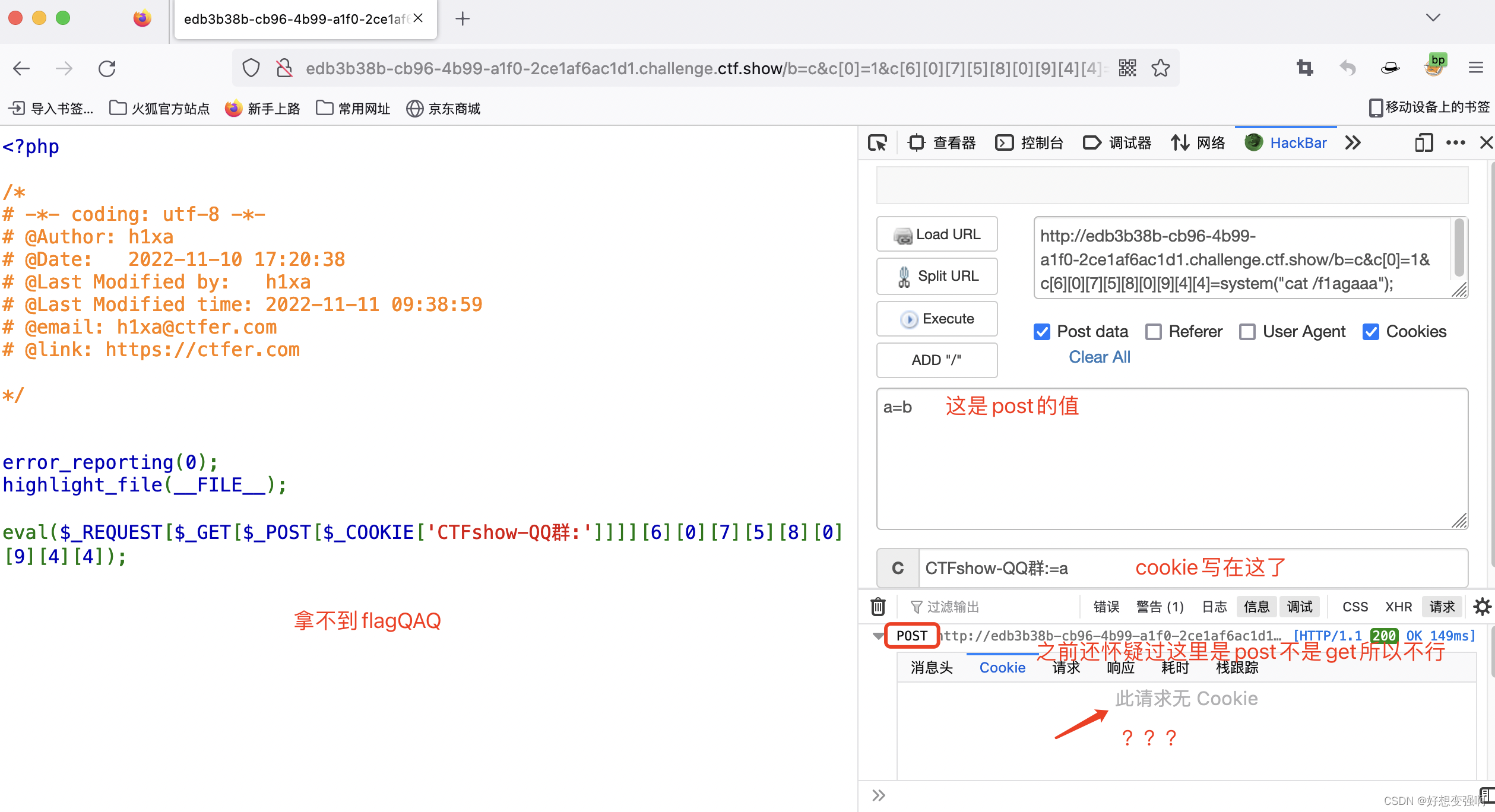Open the 耗时 timings tab

pyautogui.click(x=1176, y=668)
